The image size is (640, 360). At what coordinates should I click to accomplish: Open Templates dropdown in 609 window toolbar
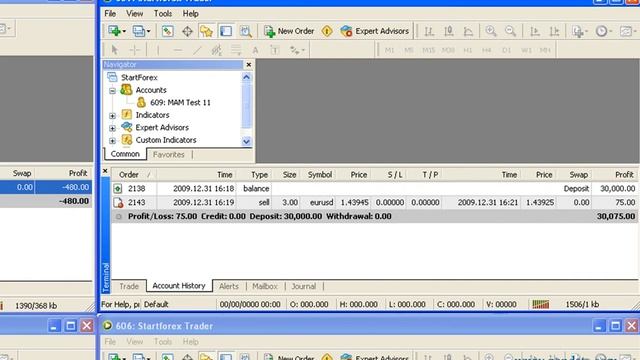[x=628, y=31]
